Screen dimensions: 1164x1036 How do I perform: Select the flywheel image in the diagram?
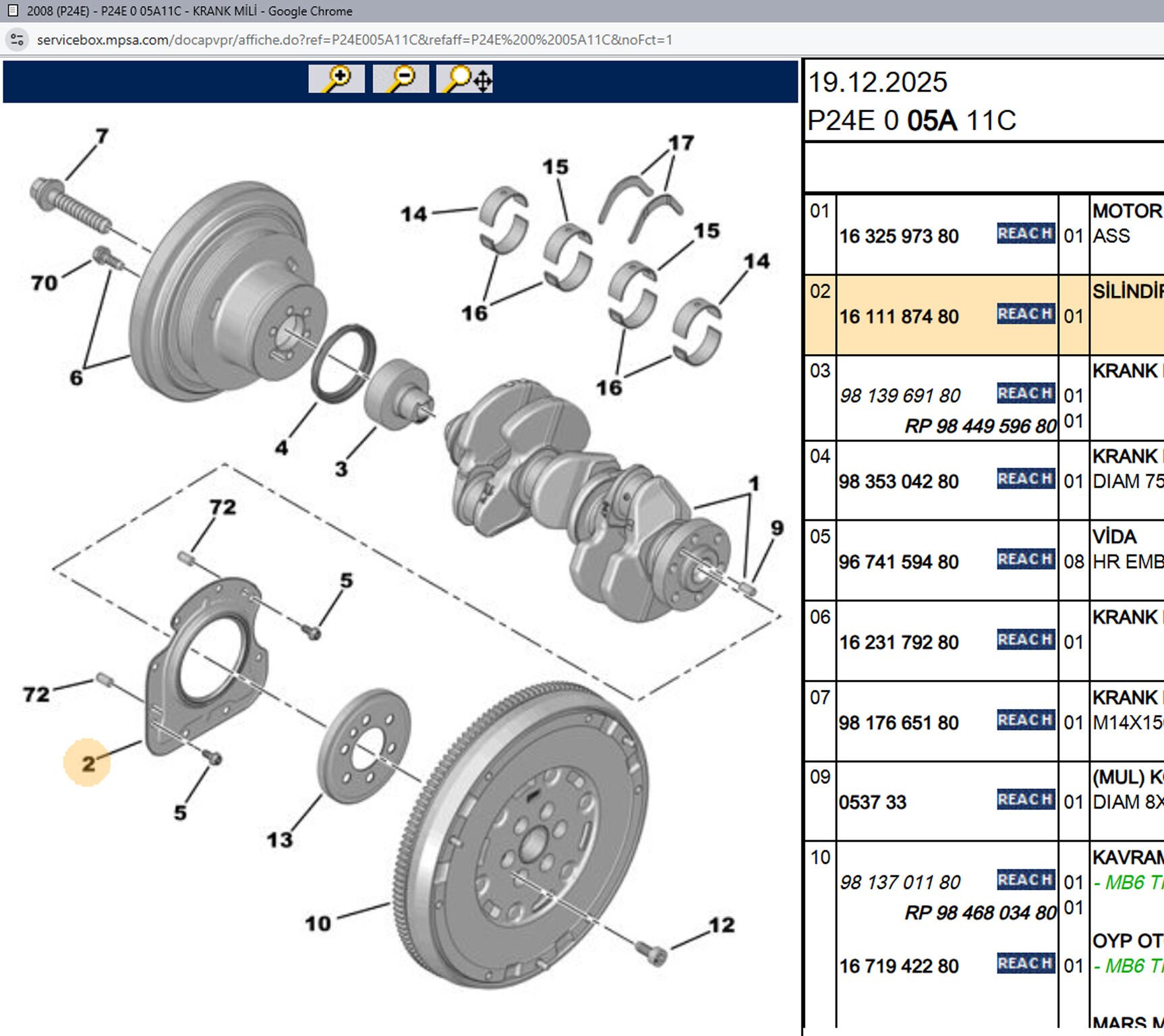pos(533,836)
